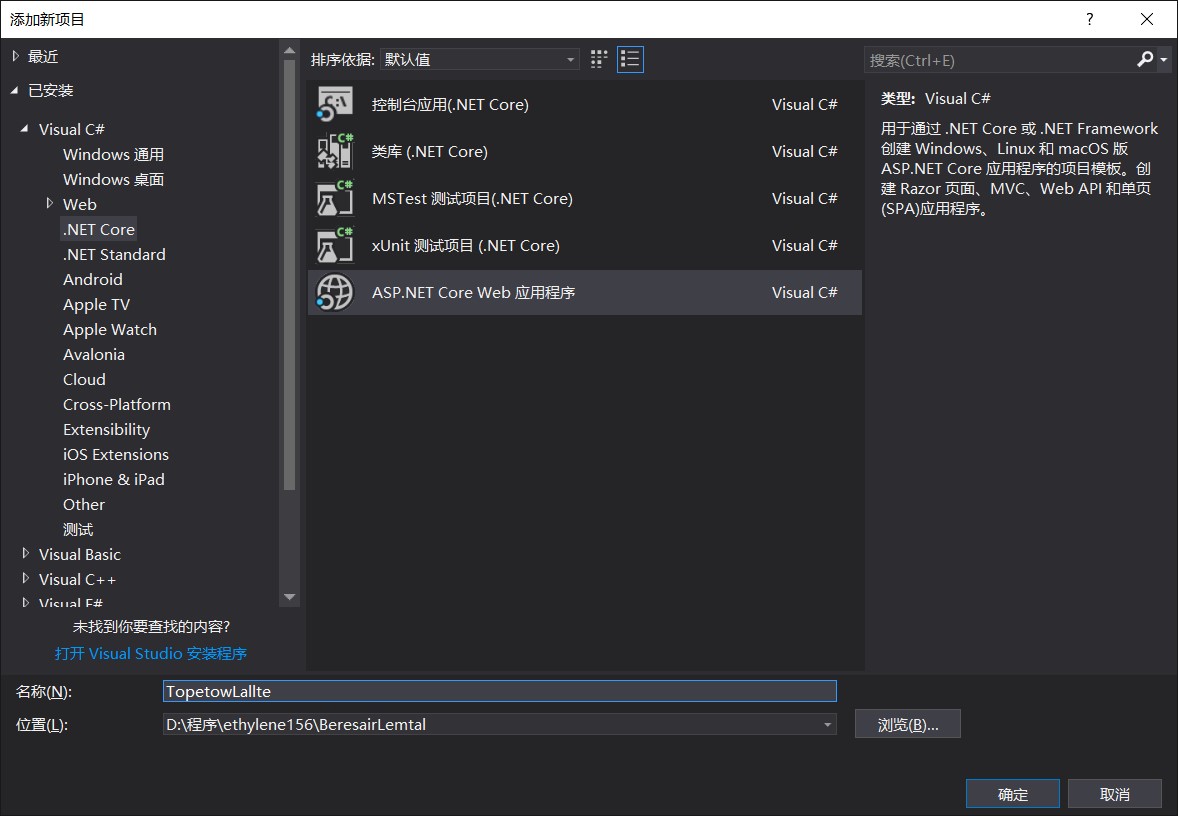The width and height of the screenshot is (1178, 816).
Task: Click the 确定 button
Action: 1012,793
